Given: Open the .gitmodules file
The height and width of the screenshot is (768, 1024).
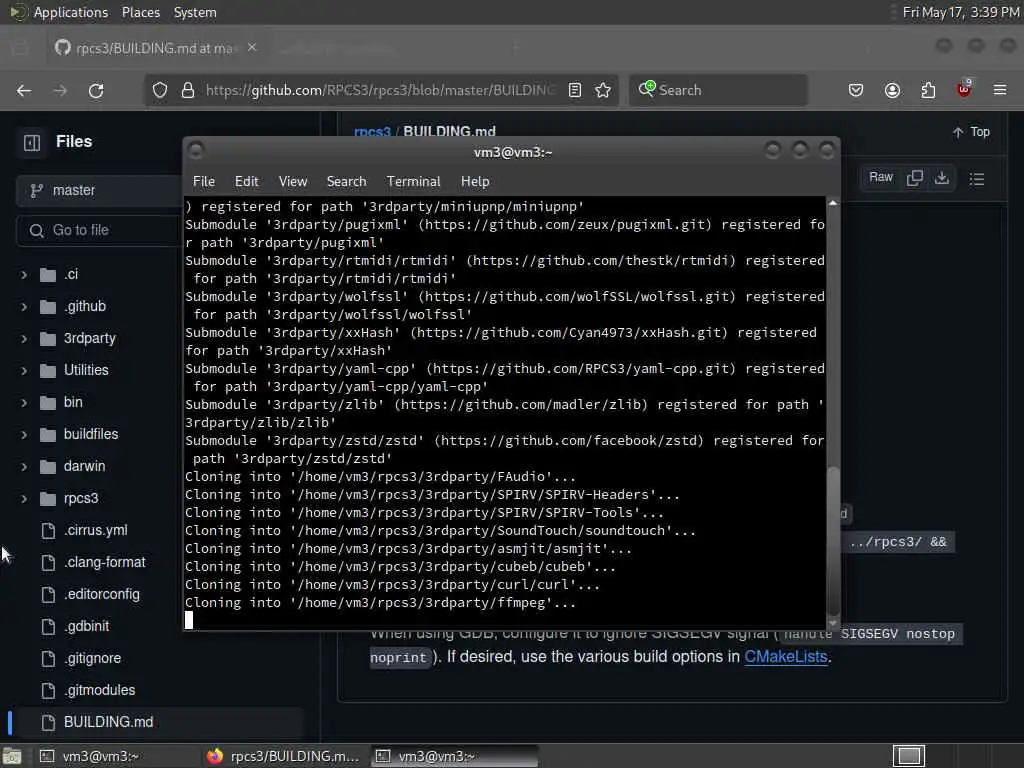Looking at the screenshot, I should 99,690.
